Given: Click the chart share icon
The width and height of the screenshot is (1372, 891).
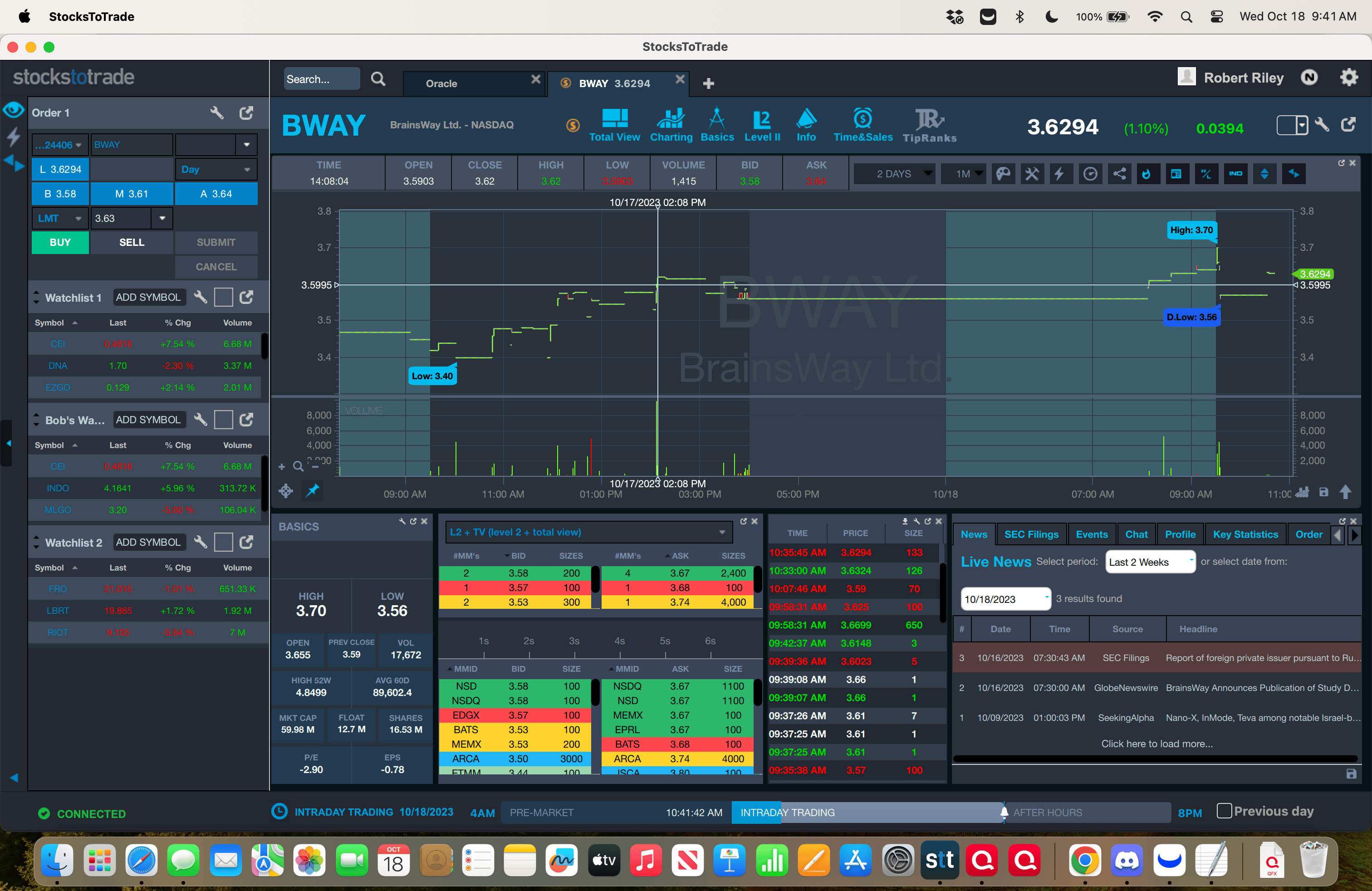Looking at the screenshot, I should [1119, 174].
